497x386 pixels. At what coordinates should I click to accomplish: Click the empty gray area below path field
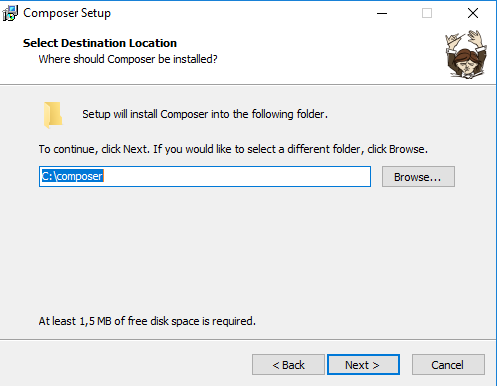pyautogui.click(x=247, y=250)
